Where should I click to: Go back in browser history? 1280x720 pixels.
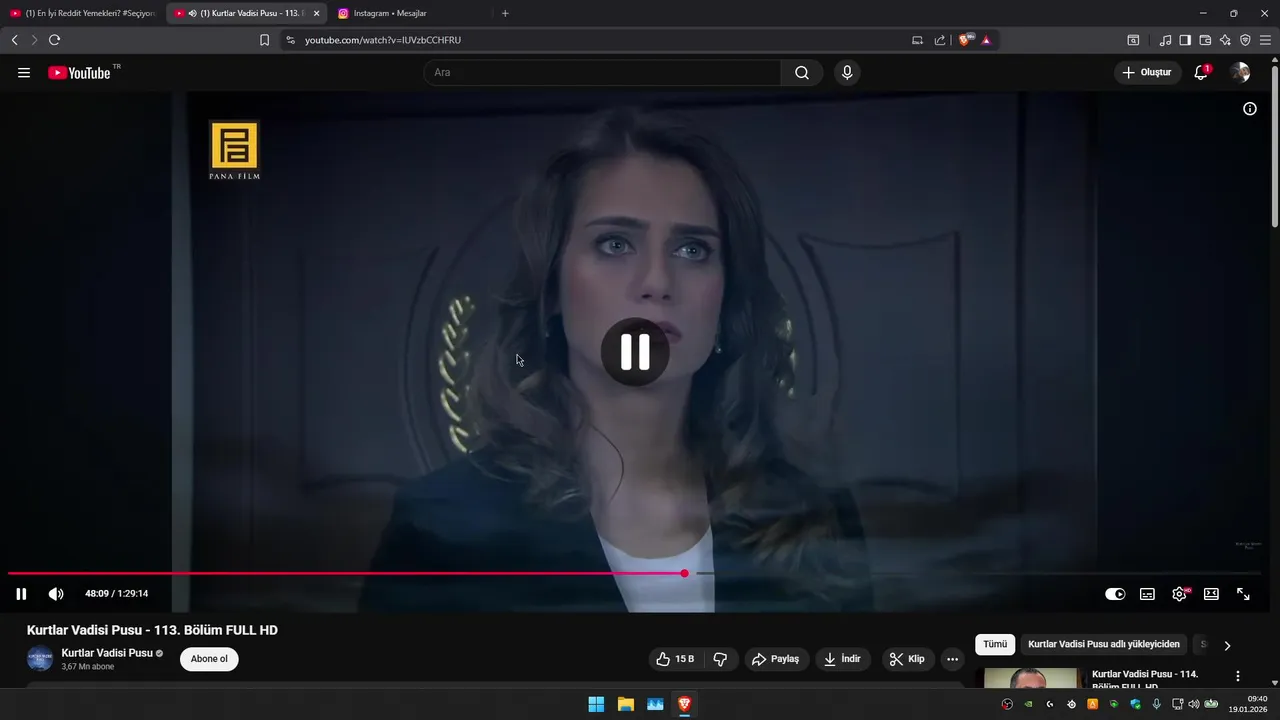click(14, 40)
